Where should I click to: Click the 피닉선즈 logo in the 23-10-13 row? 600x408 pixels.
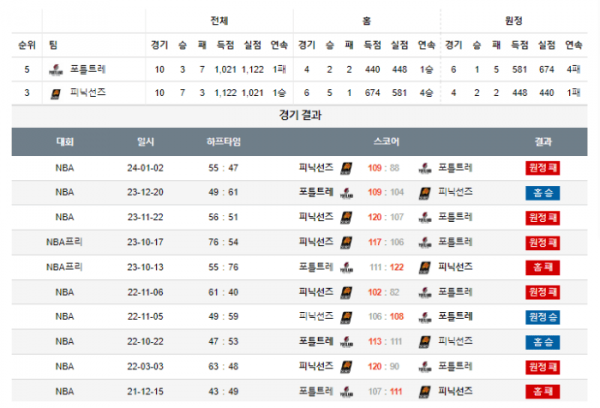pyautogui.click(x=424, y=267)
